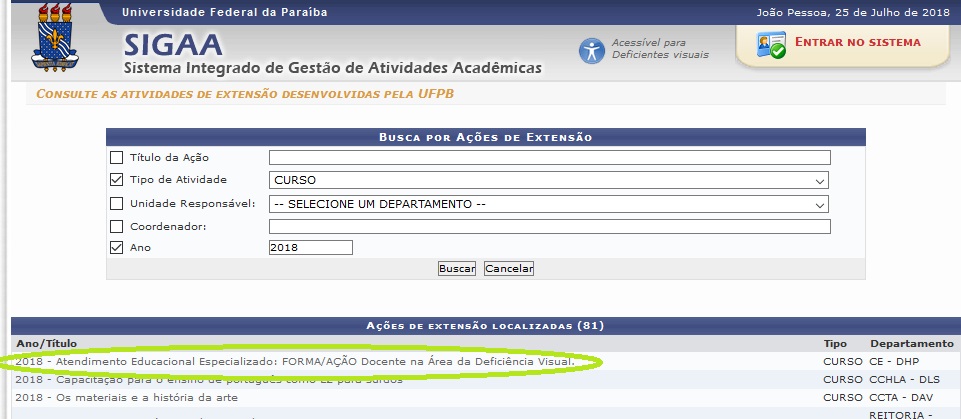Expand the Selecione um Departamento dropdown

549,204
